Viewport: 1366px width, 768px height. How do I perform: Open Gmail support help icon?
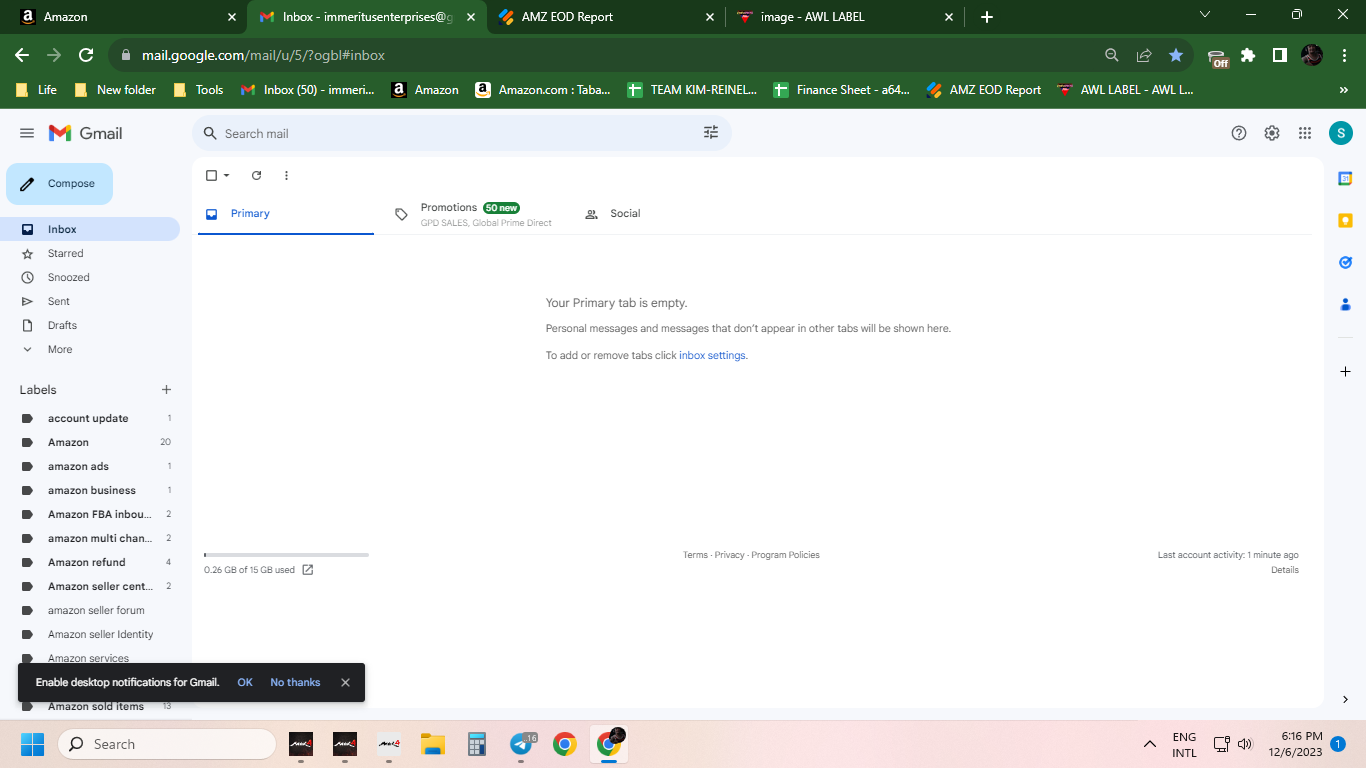point(1239,133)
